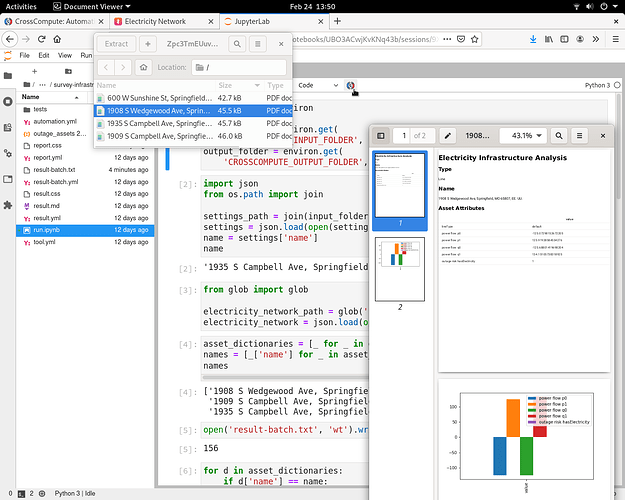Open the Feb 24 13:50 clock menu
The height and width of the screenshot is (500, 625).
312,6
